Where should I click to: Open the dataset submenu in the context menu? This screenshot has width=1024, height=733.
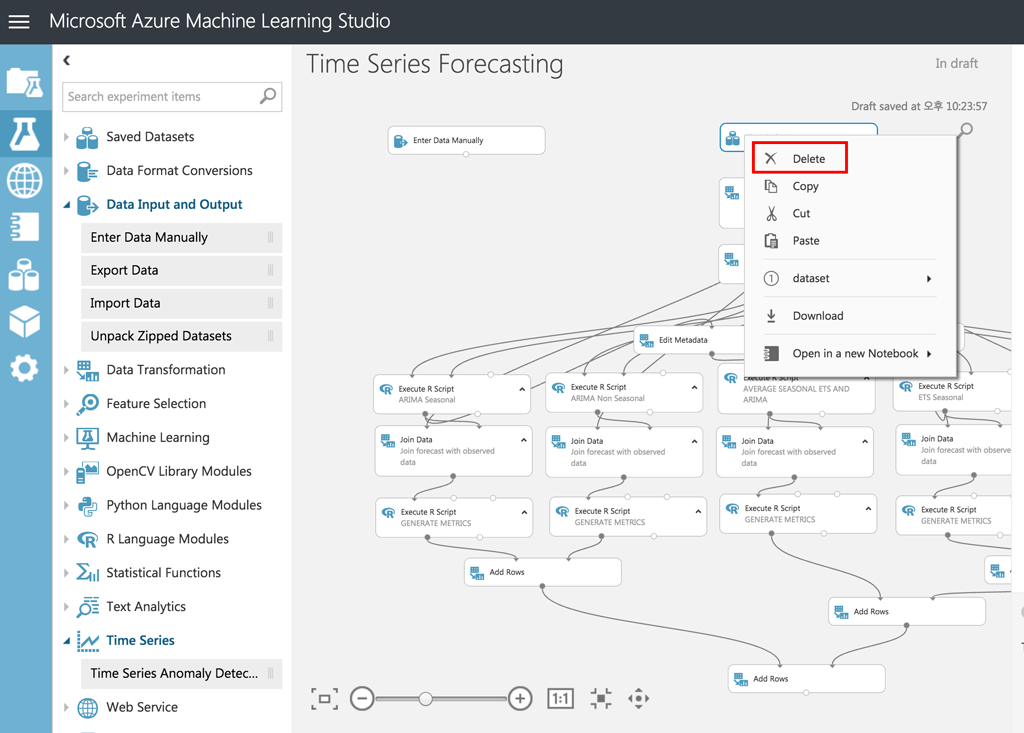tap(850, 278)
